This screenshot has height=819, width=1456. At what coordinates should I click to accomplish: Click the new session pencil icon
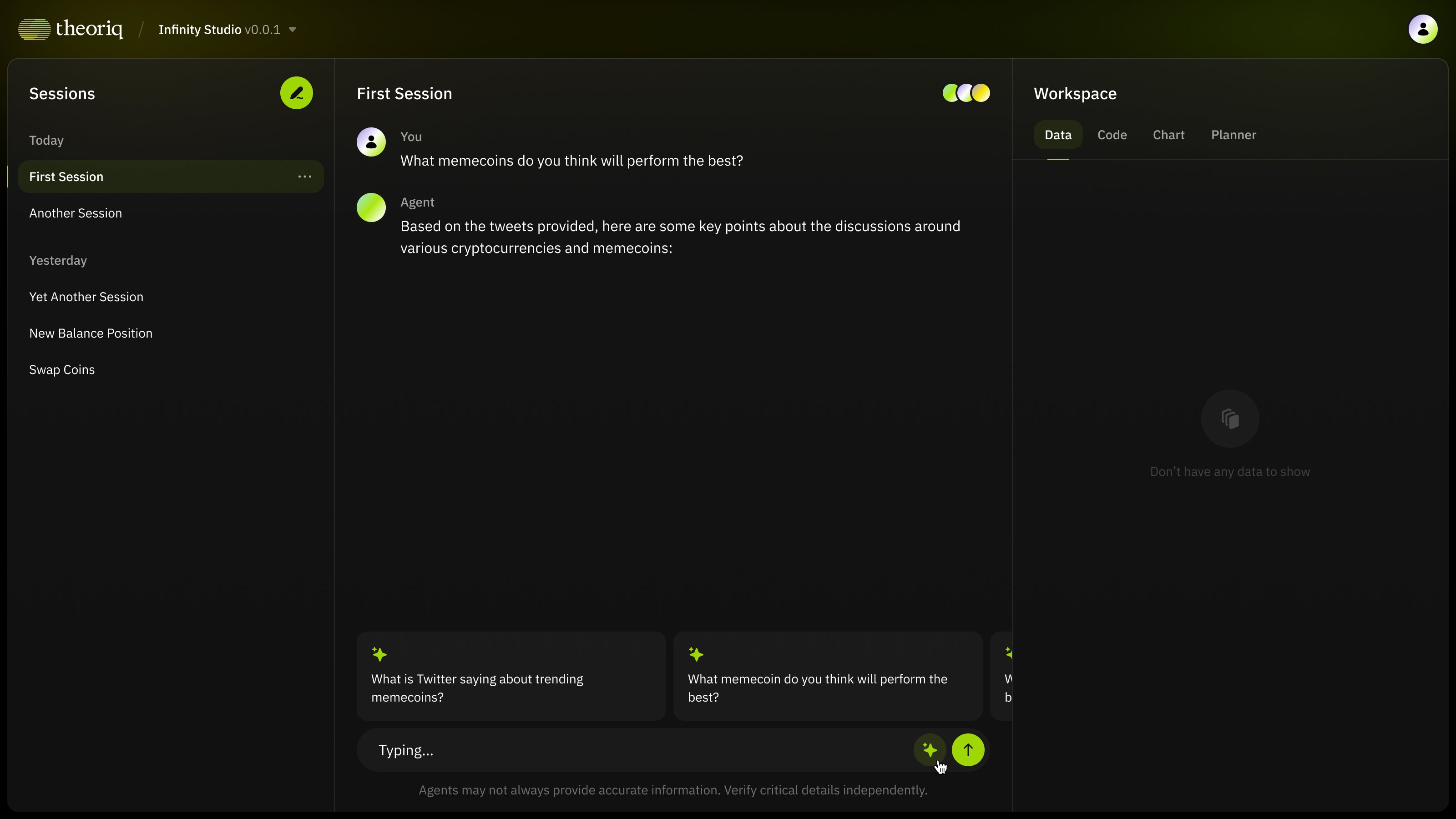pos(296,93)
